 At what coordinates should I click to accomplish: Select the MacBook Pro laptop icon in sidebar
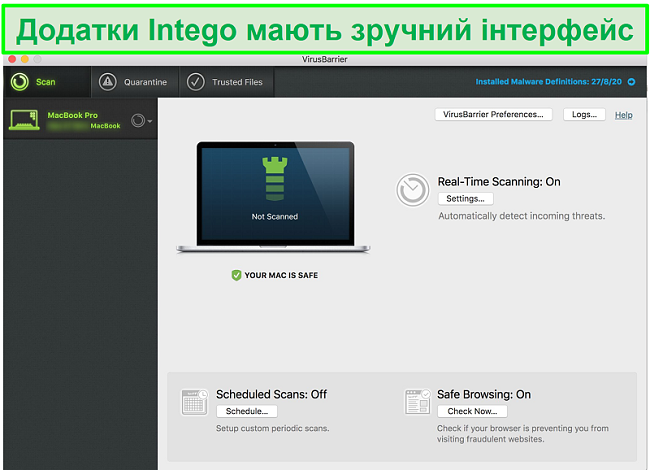pos(24,120)
